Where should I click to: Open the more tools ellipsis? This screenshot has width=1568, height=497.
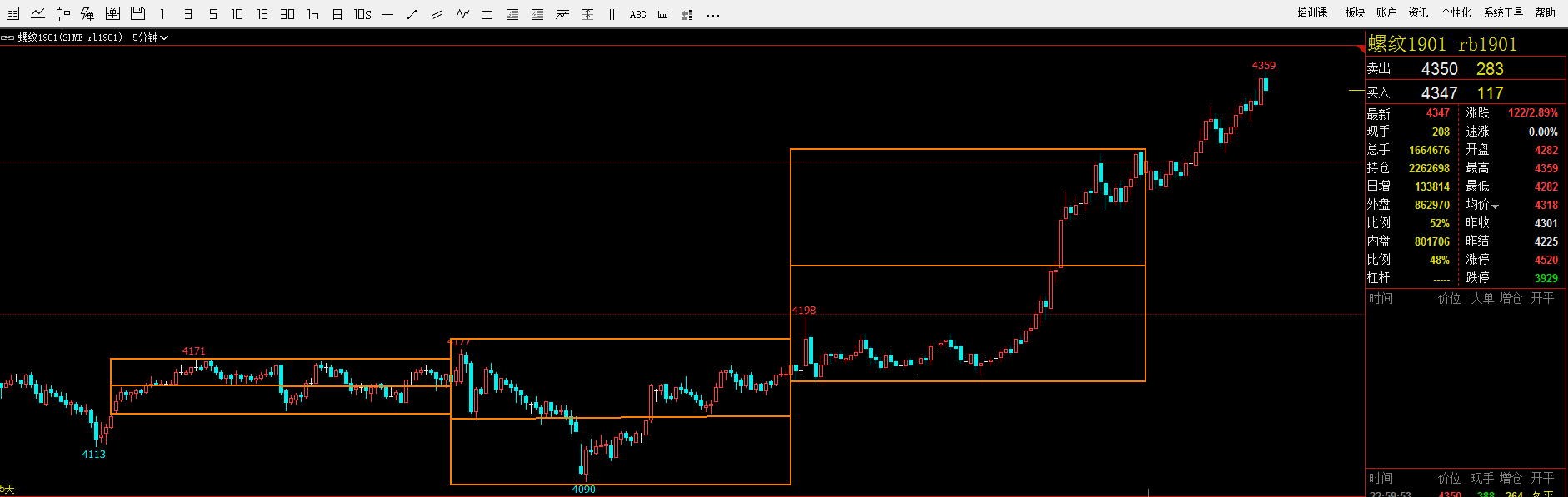(713, 15)
